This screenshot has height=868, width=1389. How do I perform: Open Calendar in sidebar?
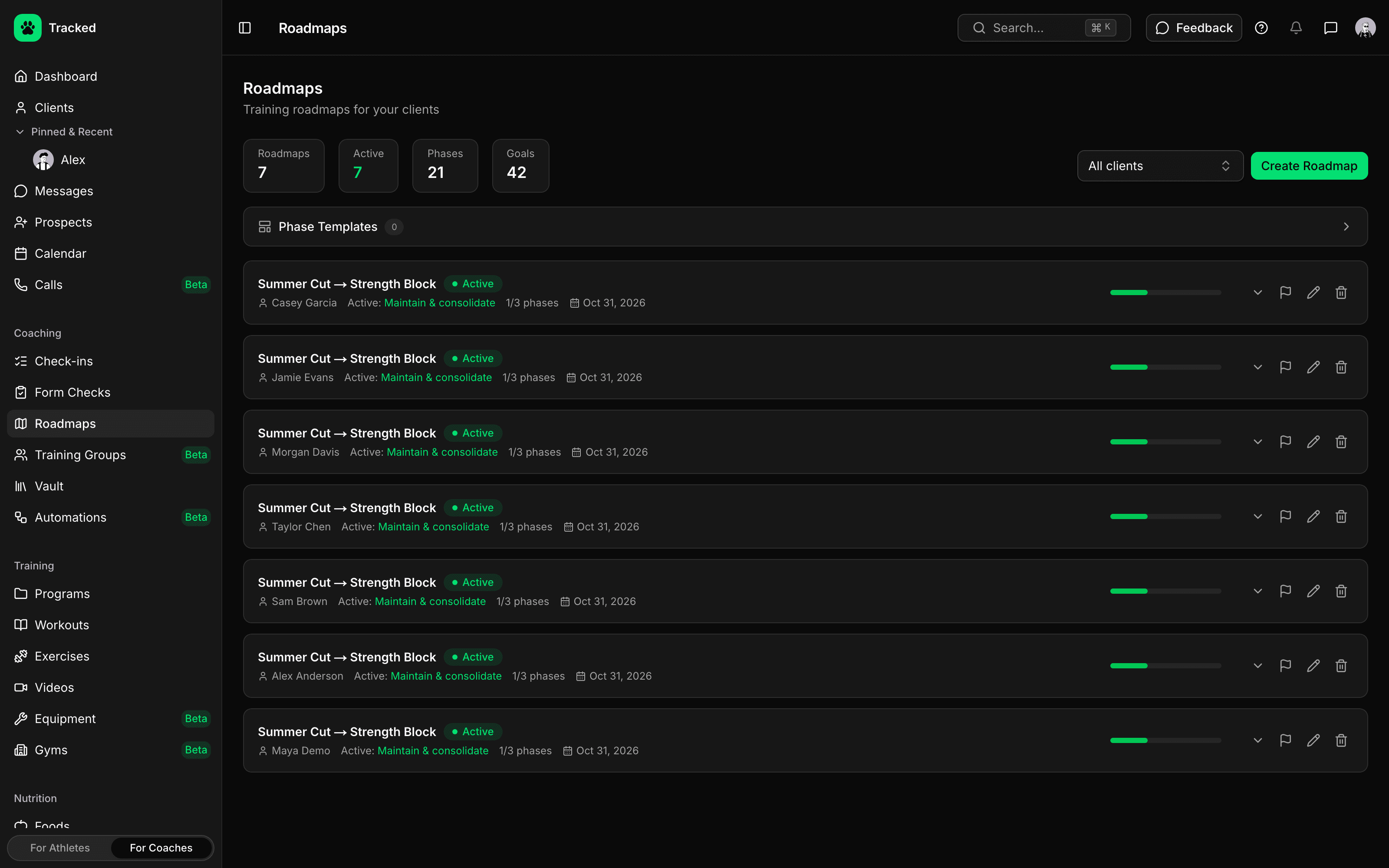(110, 254)
